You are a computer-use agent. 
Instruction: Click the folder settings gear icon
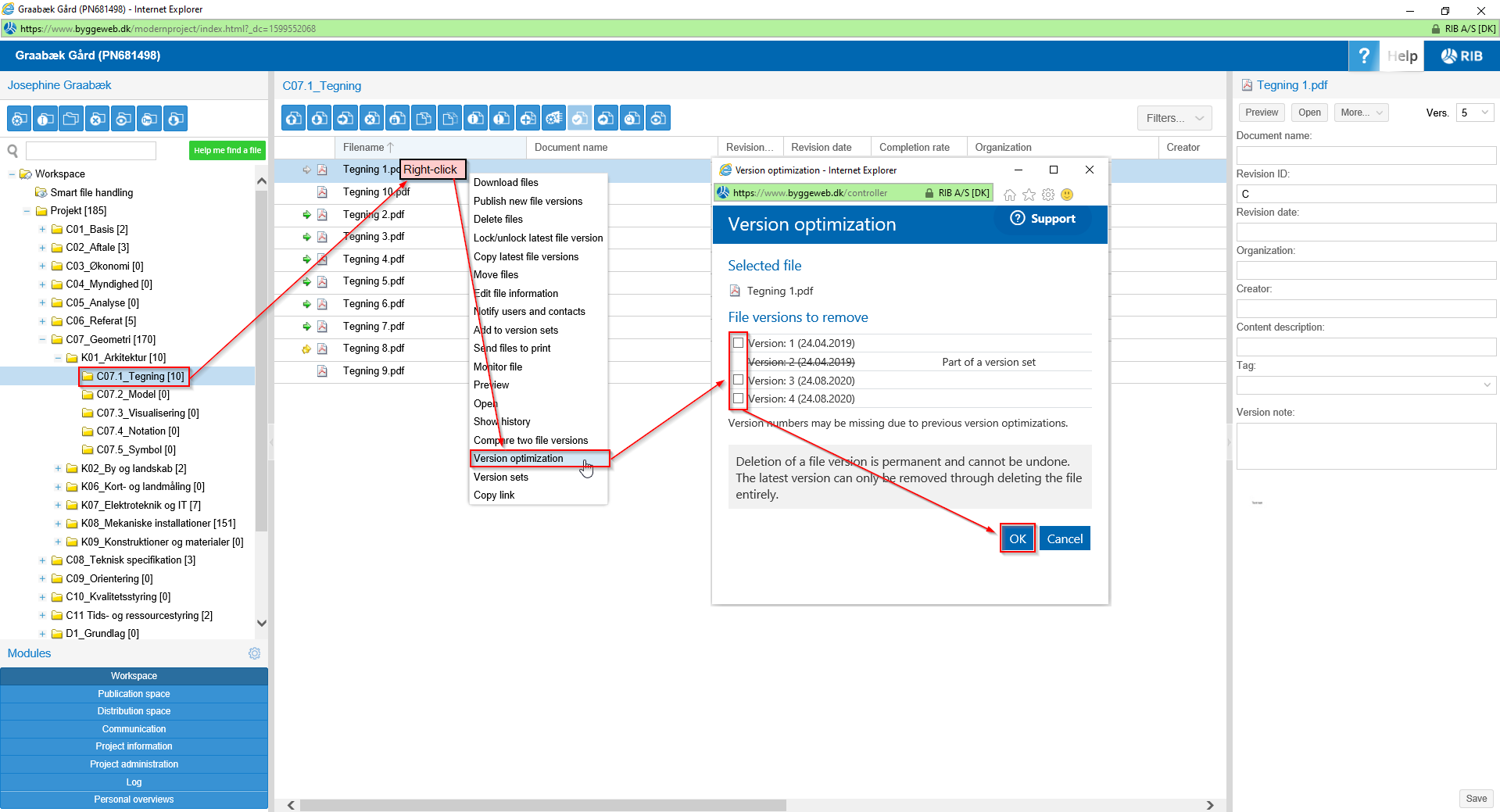[20, 120]
